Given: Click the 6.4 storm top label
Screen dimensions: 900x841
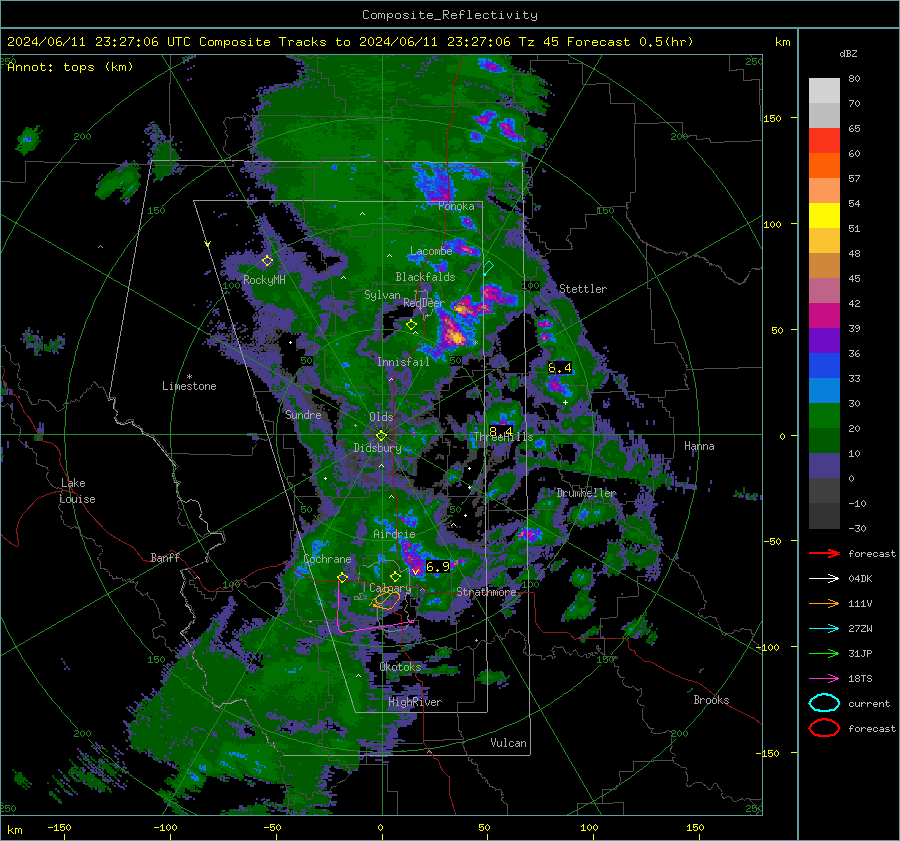Looking at the screenshot, I should point(560,368).
